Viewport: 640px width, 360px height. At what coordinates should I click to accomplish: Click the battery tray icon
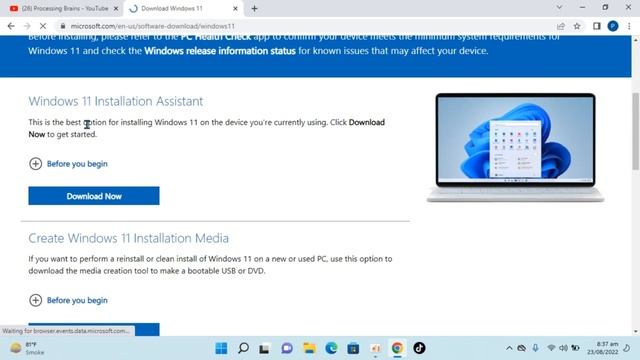(x=576, y=348)
